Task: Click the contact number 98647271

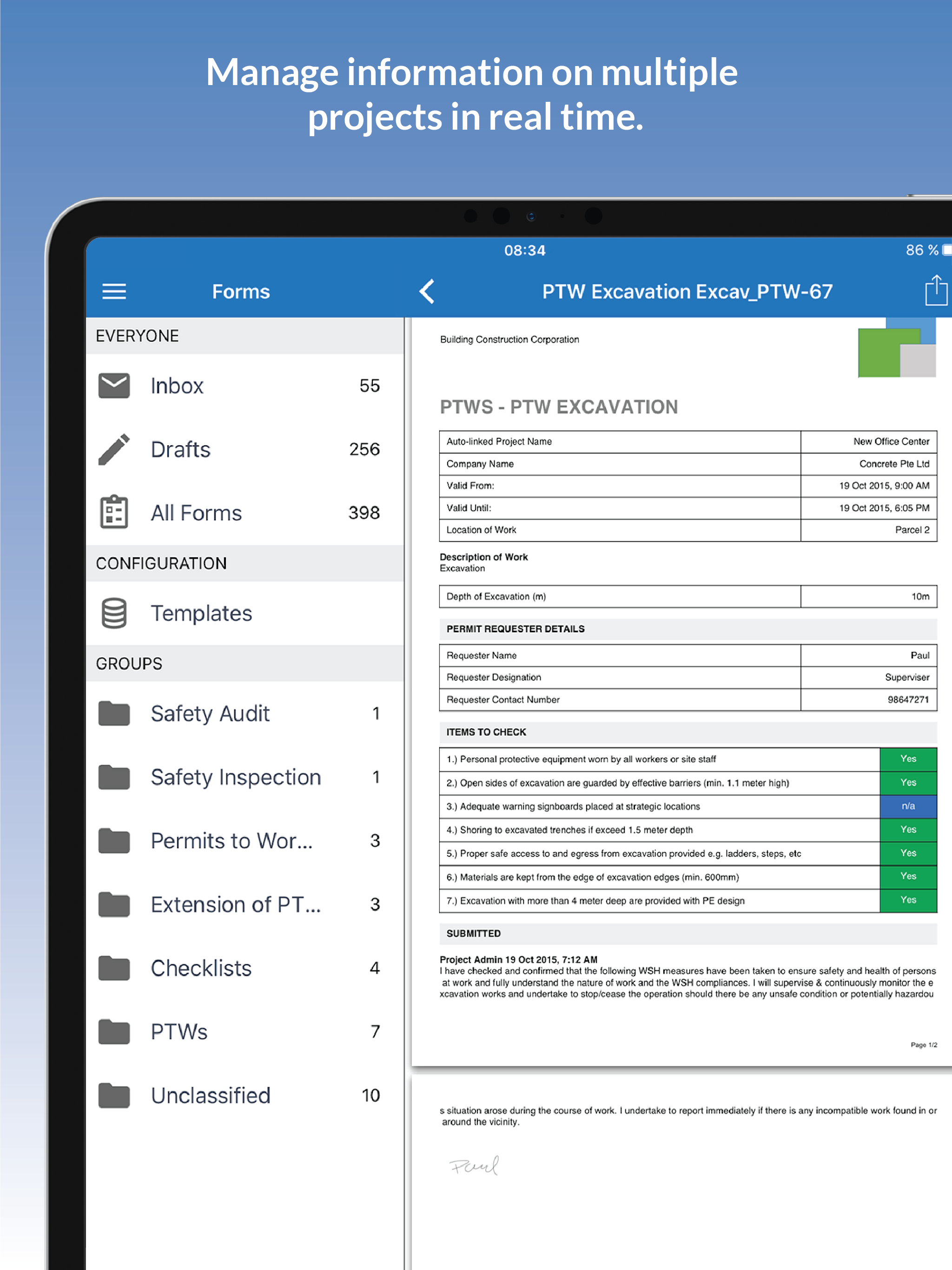Action: pos(908,700)
